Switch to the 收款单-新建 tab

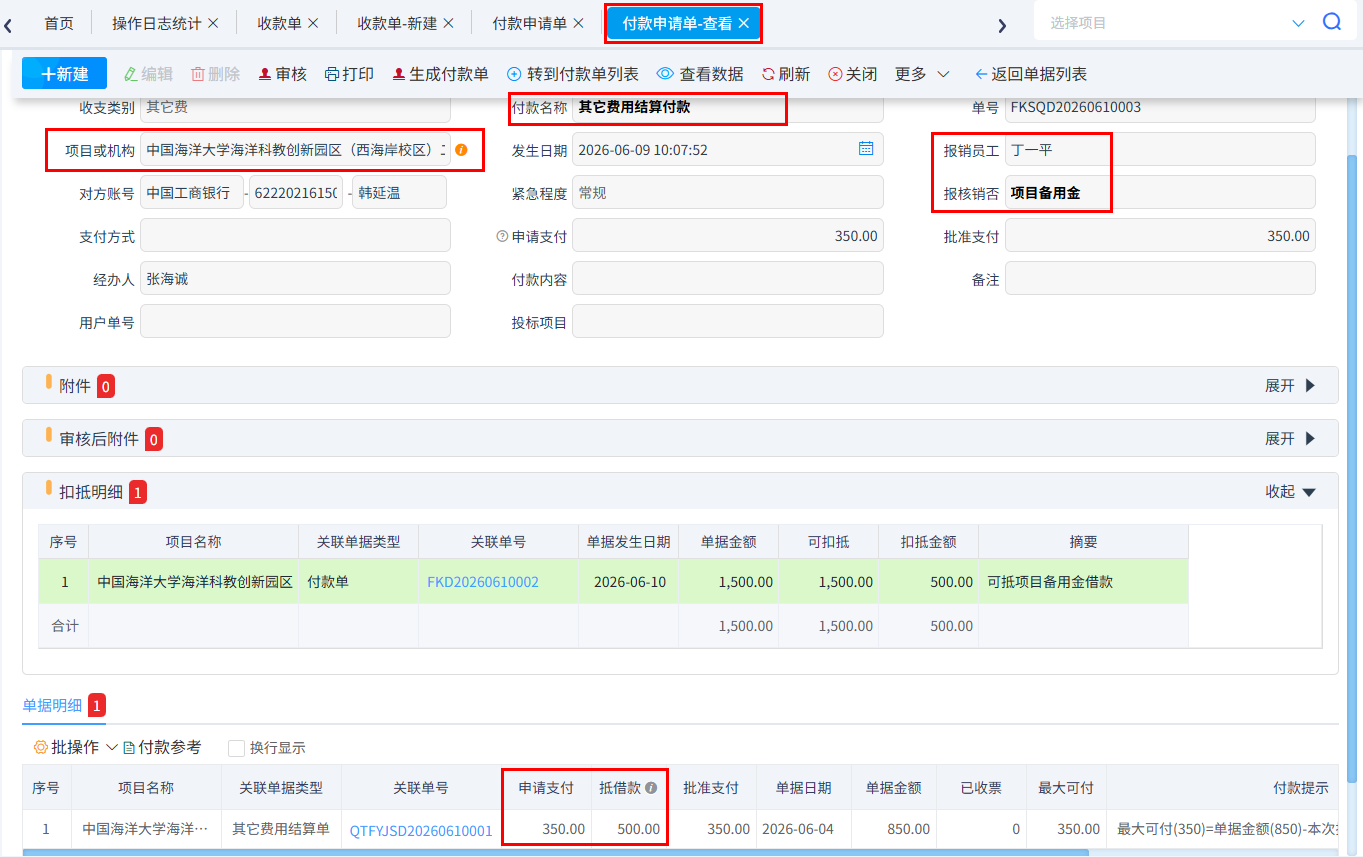pos(397,23)
